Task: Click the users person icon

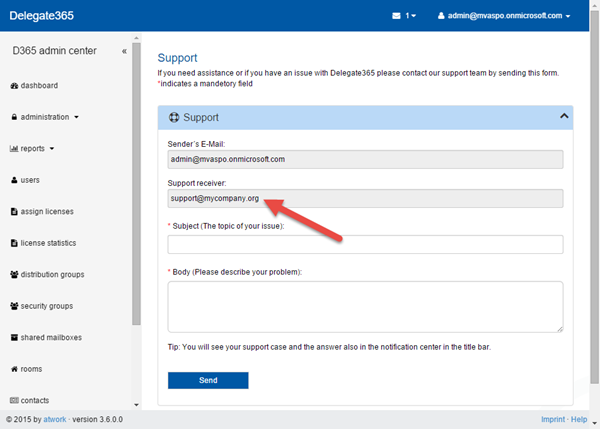Action: [x=13, y=180]
